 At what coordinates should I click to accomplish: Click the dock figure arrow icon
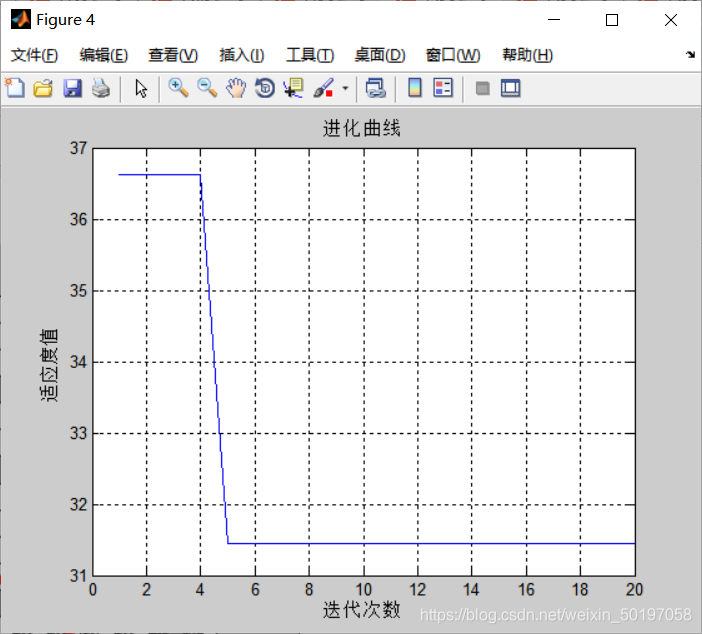coord(690,55)
